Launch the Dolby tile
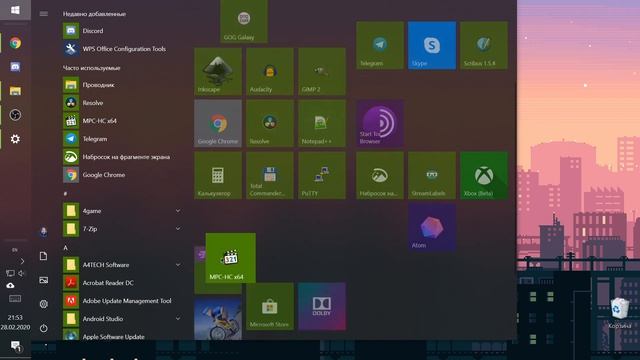This screenshot has height=360, width=640. 322,306
